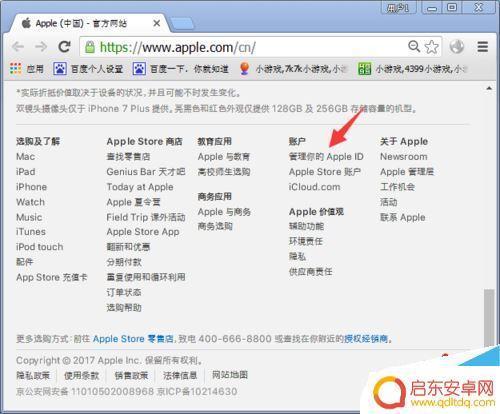Open a new tab button
This screenshot has width=500, height=414.
click(x=182, y=24)
